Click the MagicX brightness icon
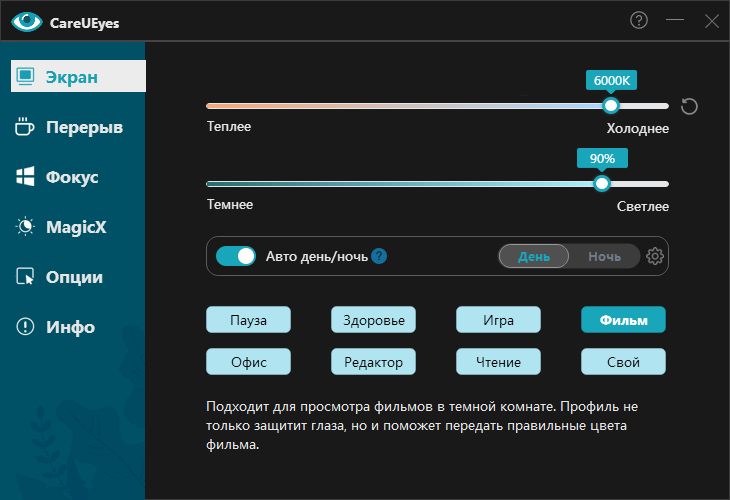The width and height of the screenshot is (730, 500). 25,227
